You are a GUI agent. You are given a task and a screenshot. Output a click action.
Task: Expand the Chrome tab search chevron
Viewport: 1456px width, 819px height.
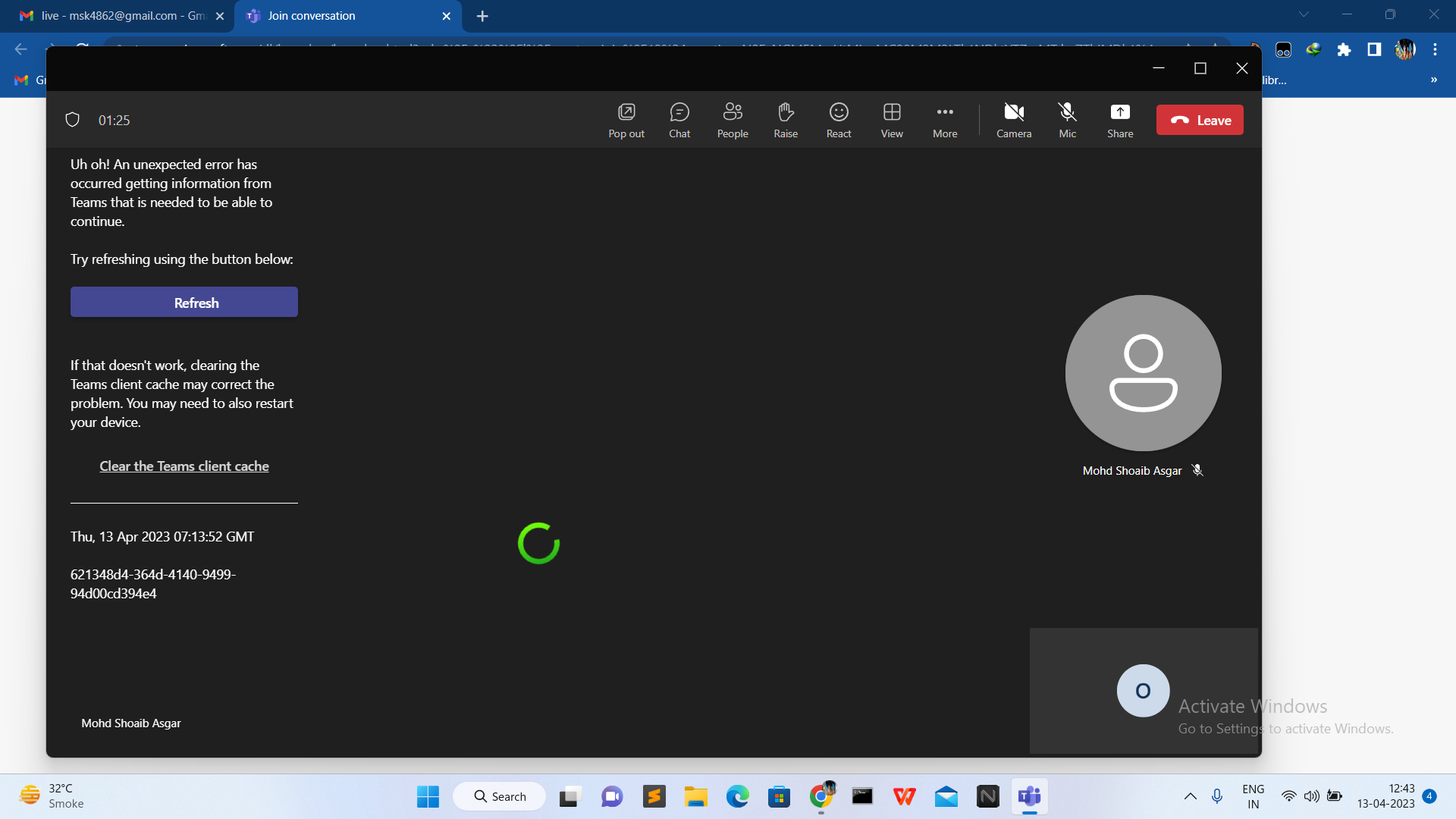[x=1304, y=14]
